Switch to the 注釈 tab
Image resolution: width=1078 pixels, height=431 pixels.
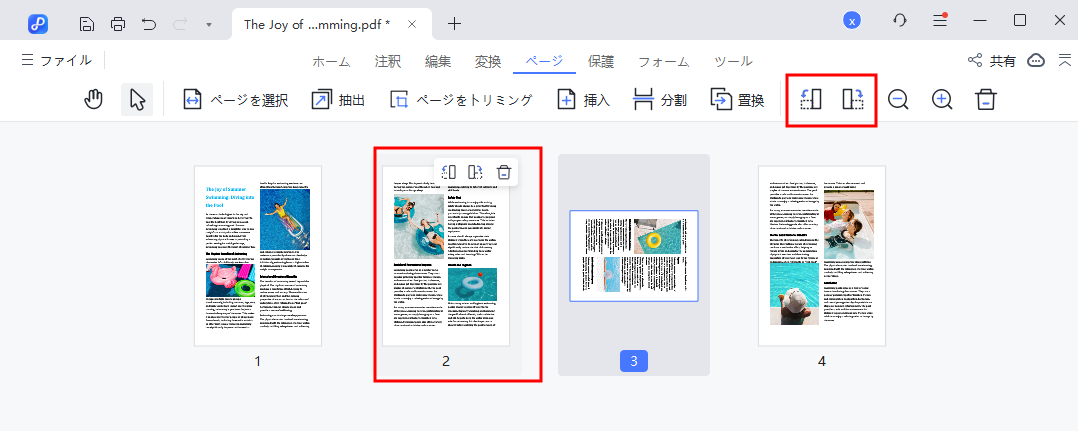tap(387, 61)
